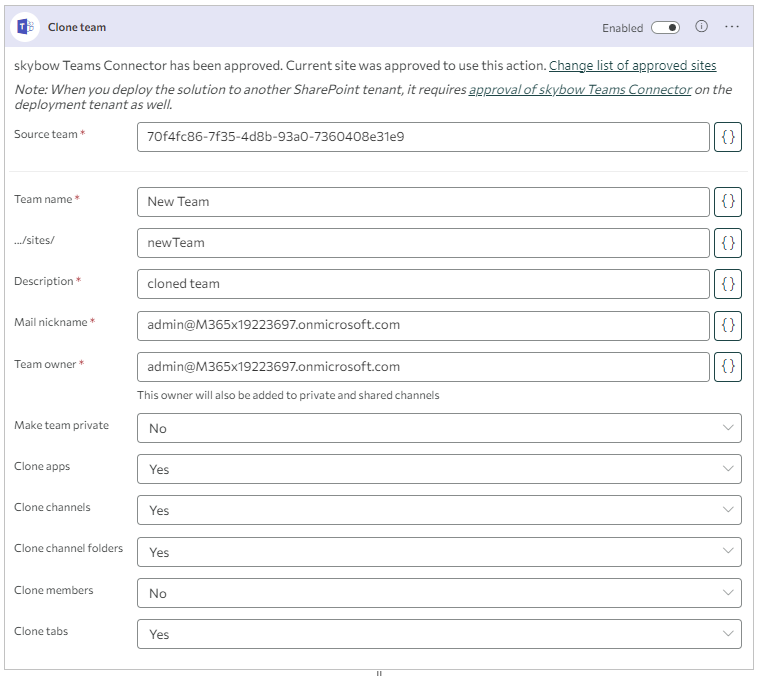The image size is (760, 676).
Task: Open the info icon next to Enabled toggle
Action: tap(701, 27)
